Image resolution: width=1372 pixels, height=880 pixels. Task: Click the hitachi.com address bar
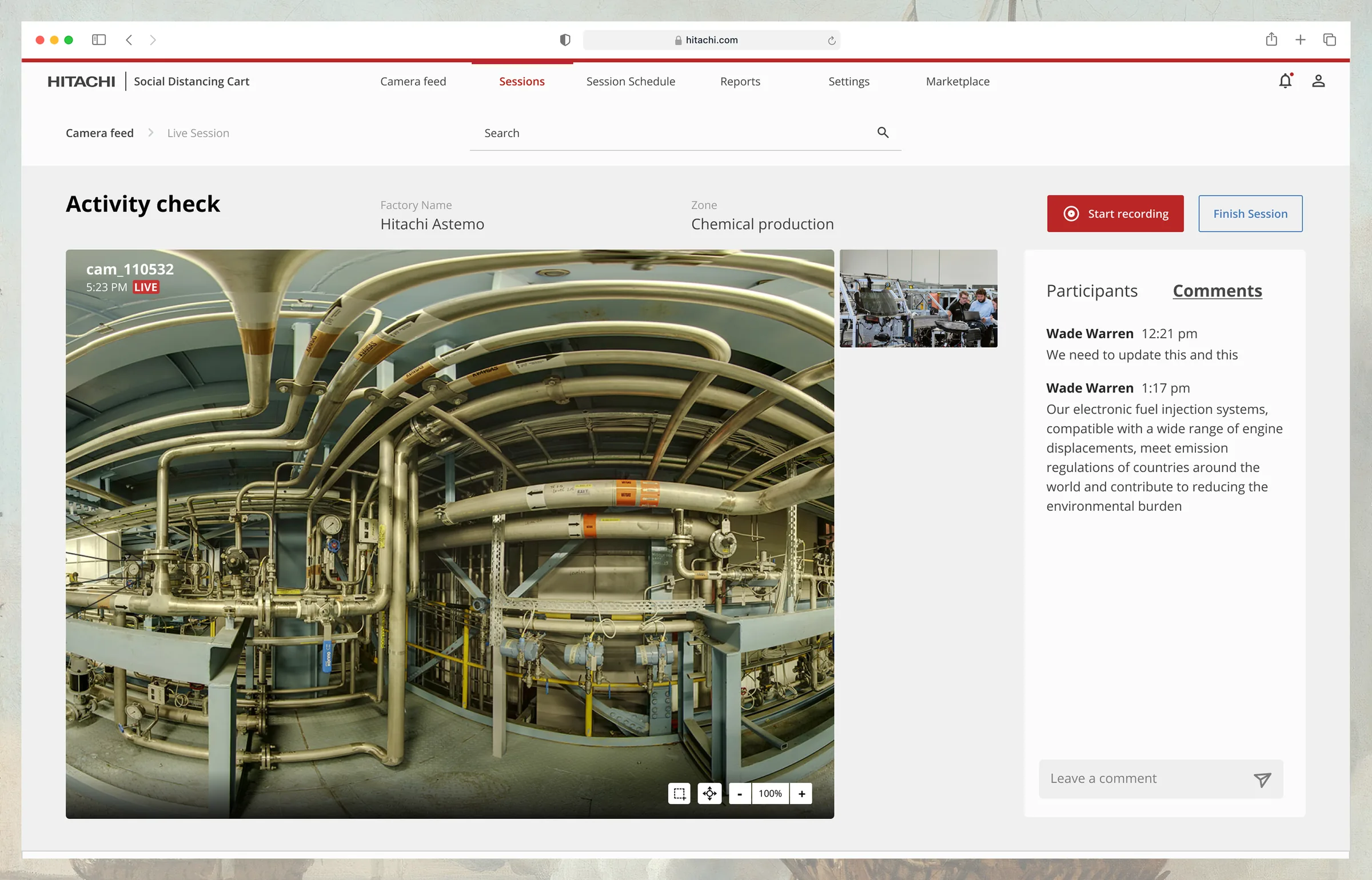pyautogui.click(x=711, y=40)
